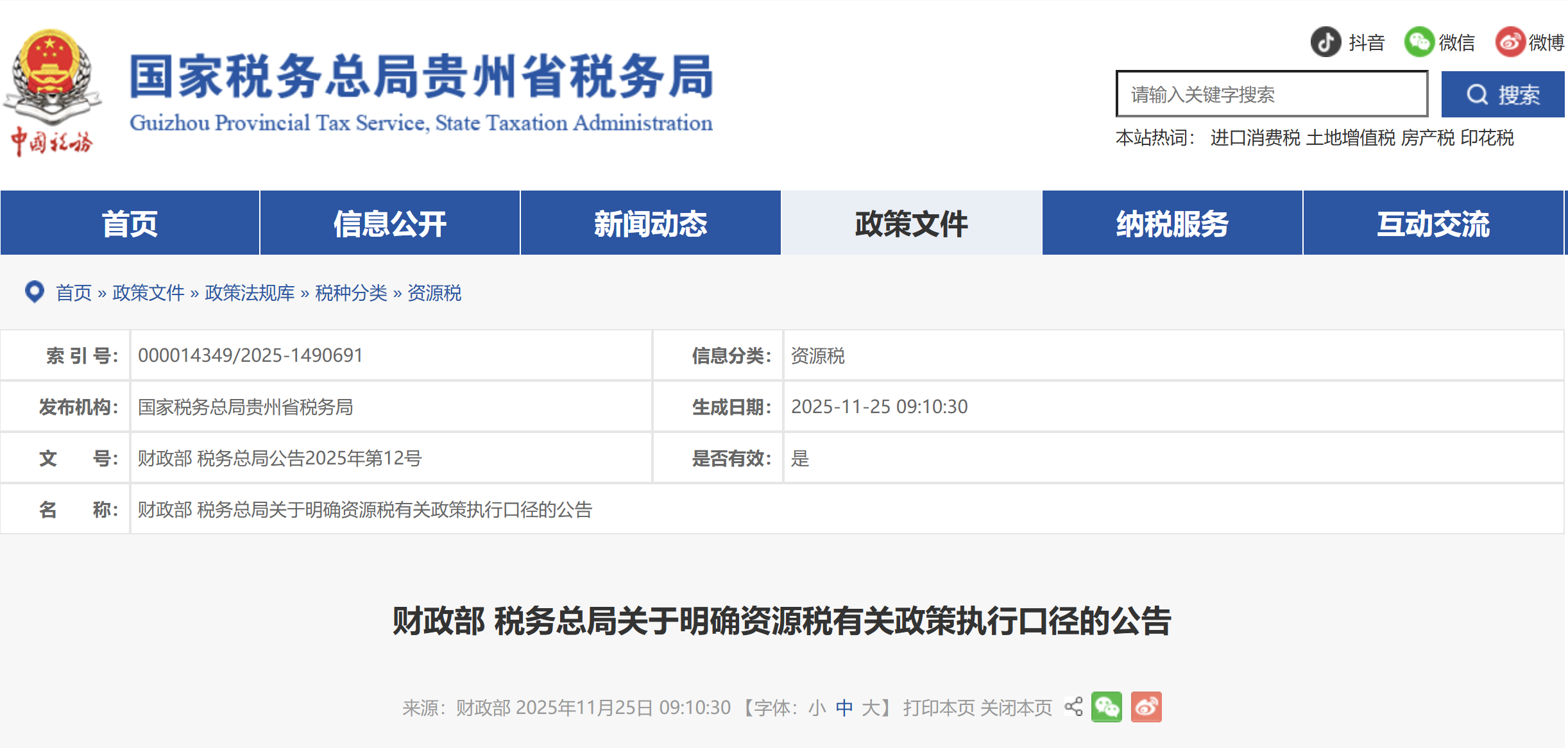
Task: Focus the keyword search input field
Action: click(x=1272, y=95)
